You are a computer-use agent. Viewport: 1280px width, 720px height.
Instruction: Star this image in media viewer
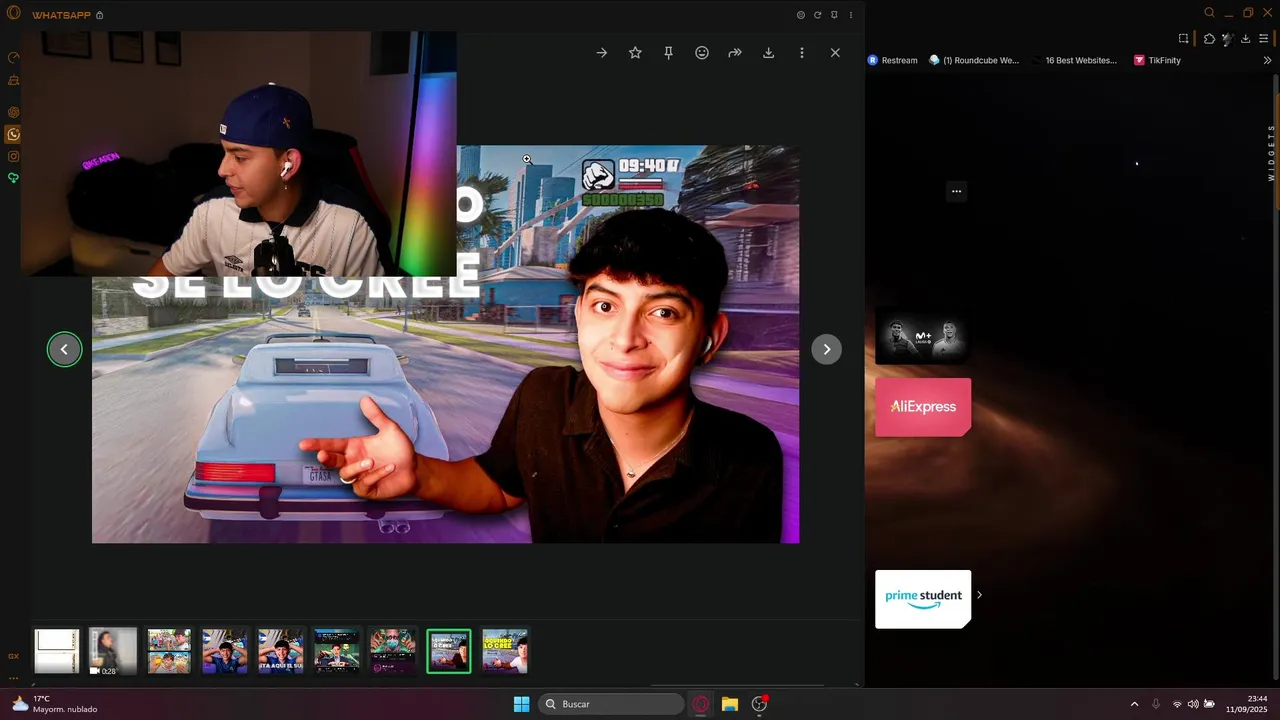pyautogui.click(x=635, y=53)
